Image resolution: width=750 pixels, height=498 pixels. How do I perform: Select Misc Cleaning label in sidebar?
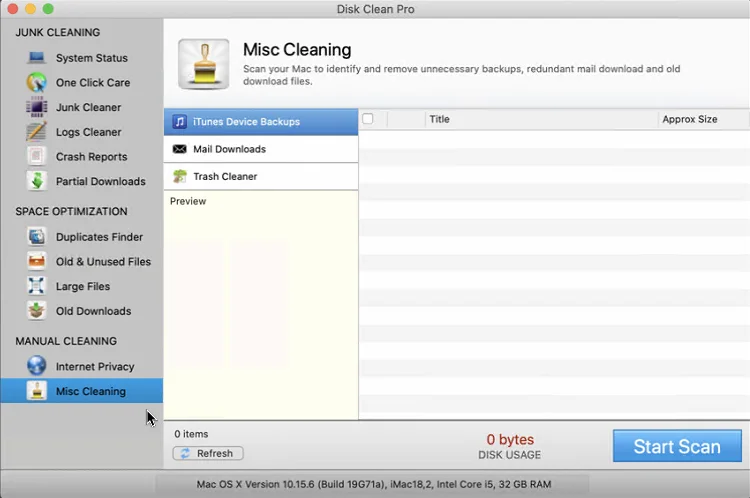point(91,391)
